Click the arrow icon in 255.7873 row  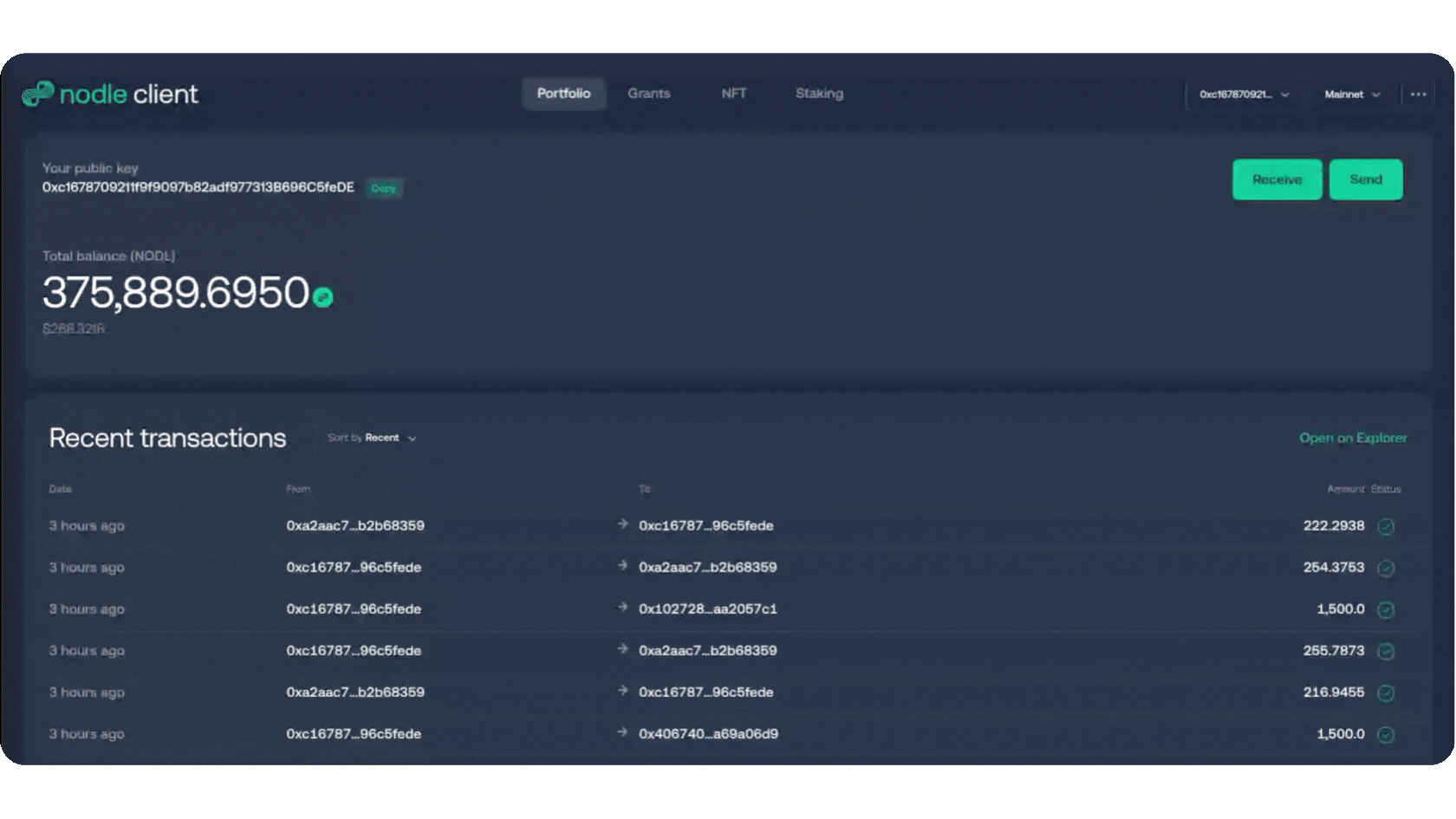(x=622, y=648)
